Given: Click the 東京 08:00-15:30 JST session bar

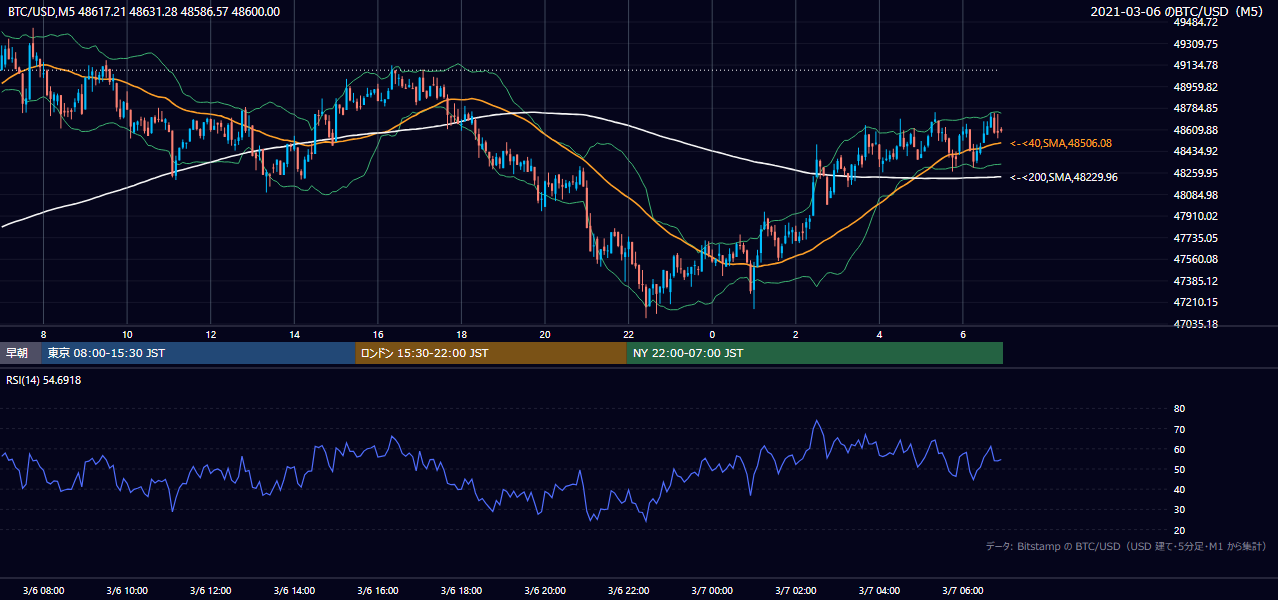Looking at the screenshot, I should pyautogui.click(x=199, y=353).
